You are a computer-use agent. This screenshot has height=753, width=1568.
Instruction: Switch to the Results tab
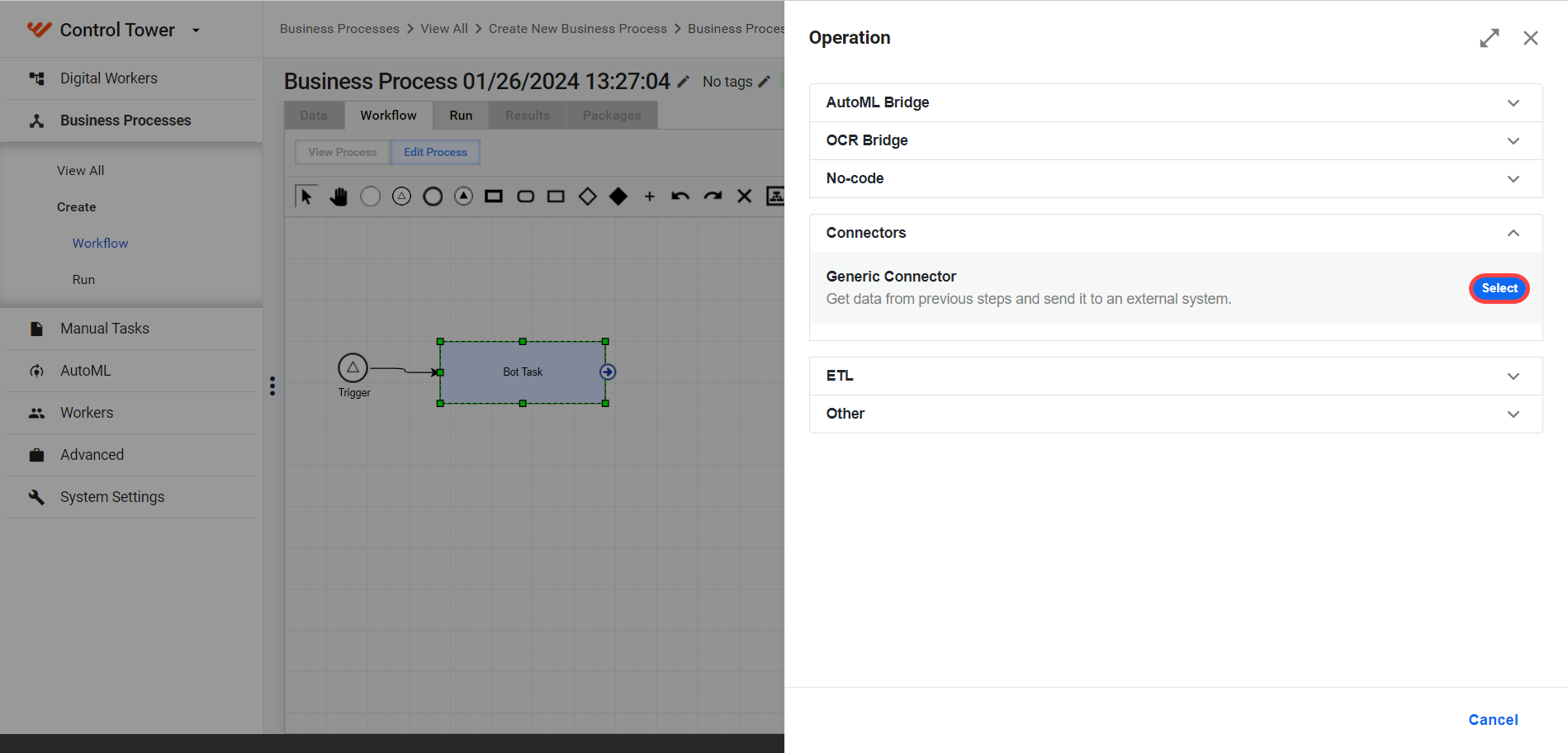point(528,116)
